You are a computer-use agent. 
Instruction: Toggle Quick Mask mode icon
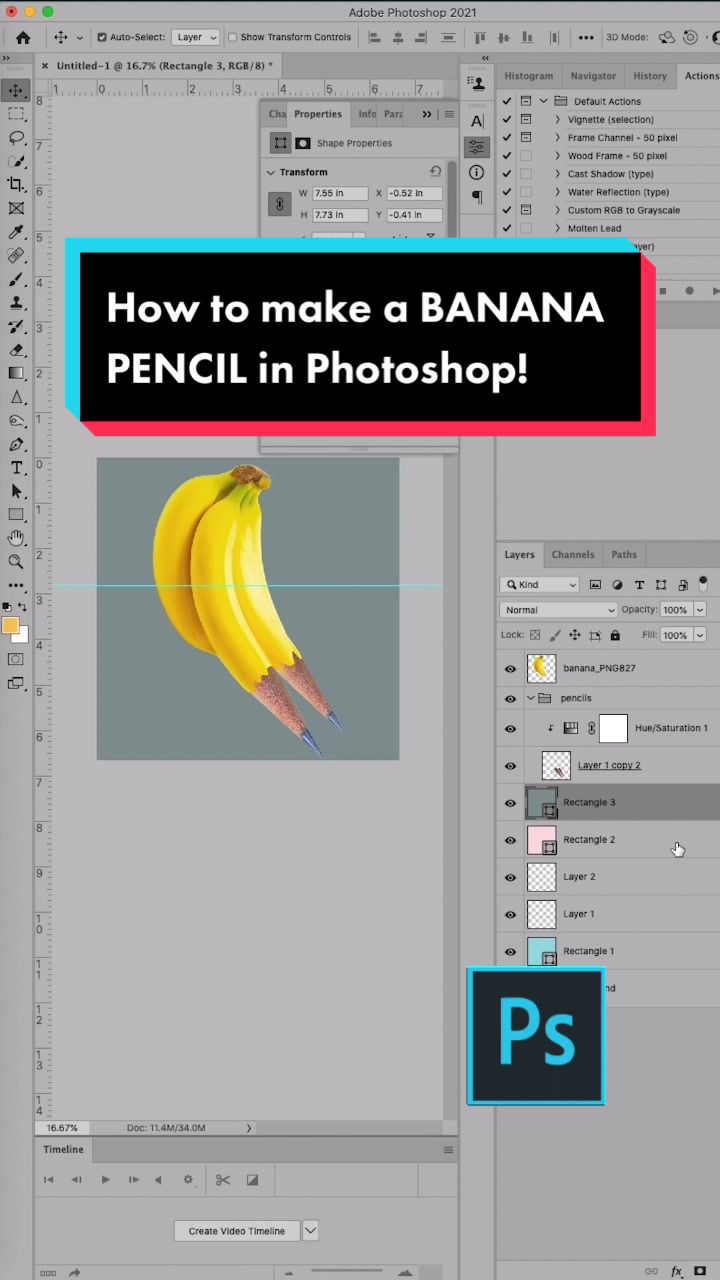point(16,660)
